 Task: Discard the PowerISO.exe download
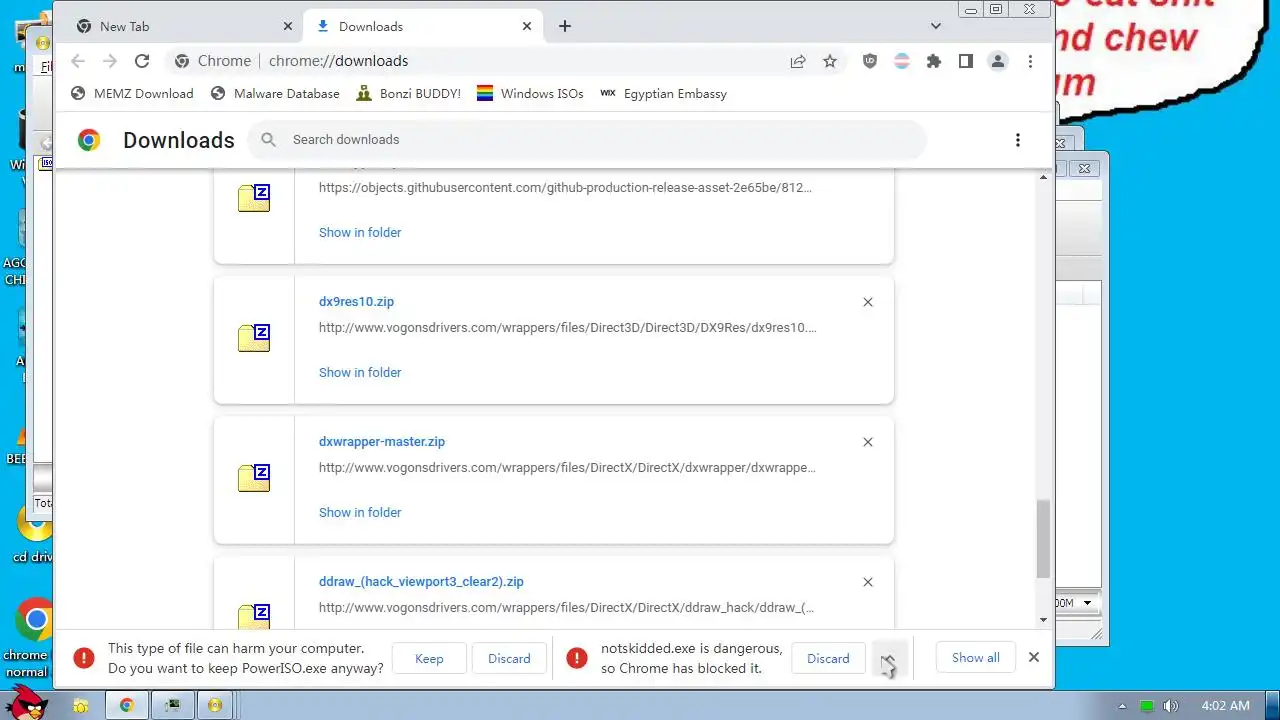click(x=509, y=658)
